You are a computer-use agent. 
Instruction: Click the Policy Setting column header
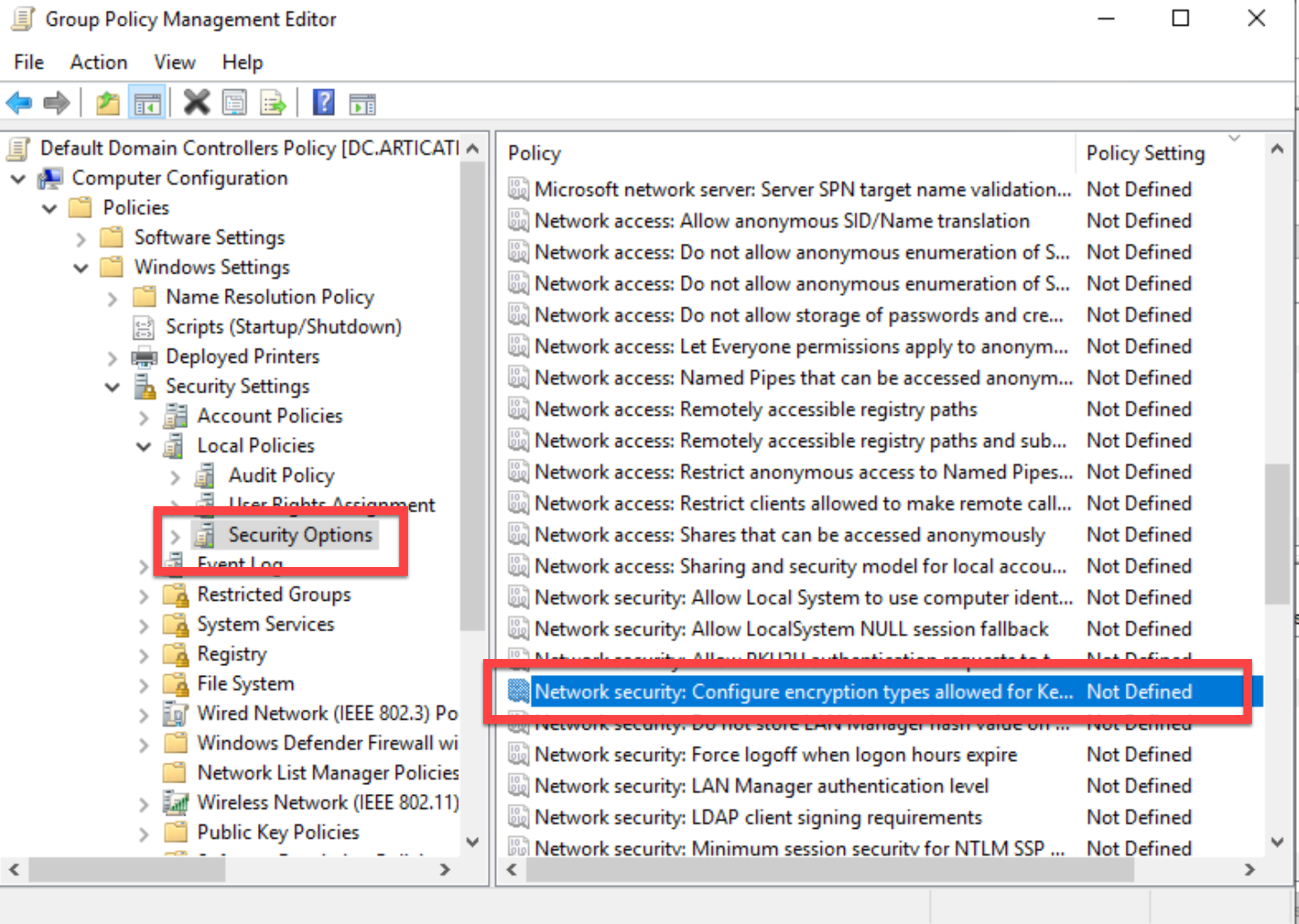(1145, 153)
